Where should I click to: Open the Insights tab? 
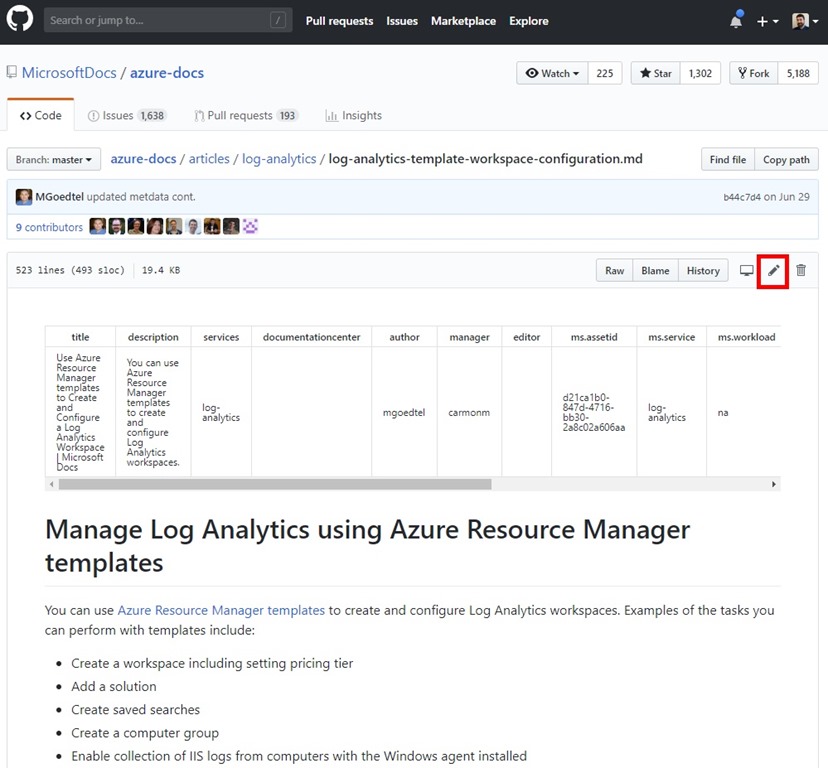click(353, 116)
